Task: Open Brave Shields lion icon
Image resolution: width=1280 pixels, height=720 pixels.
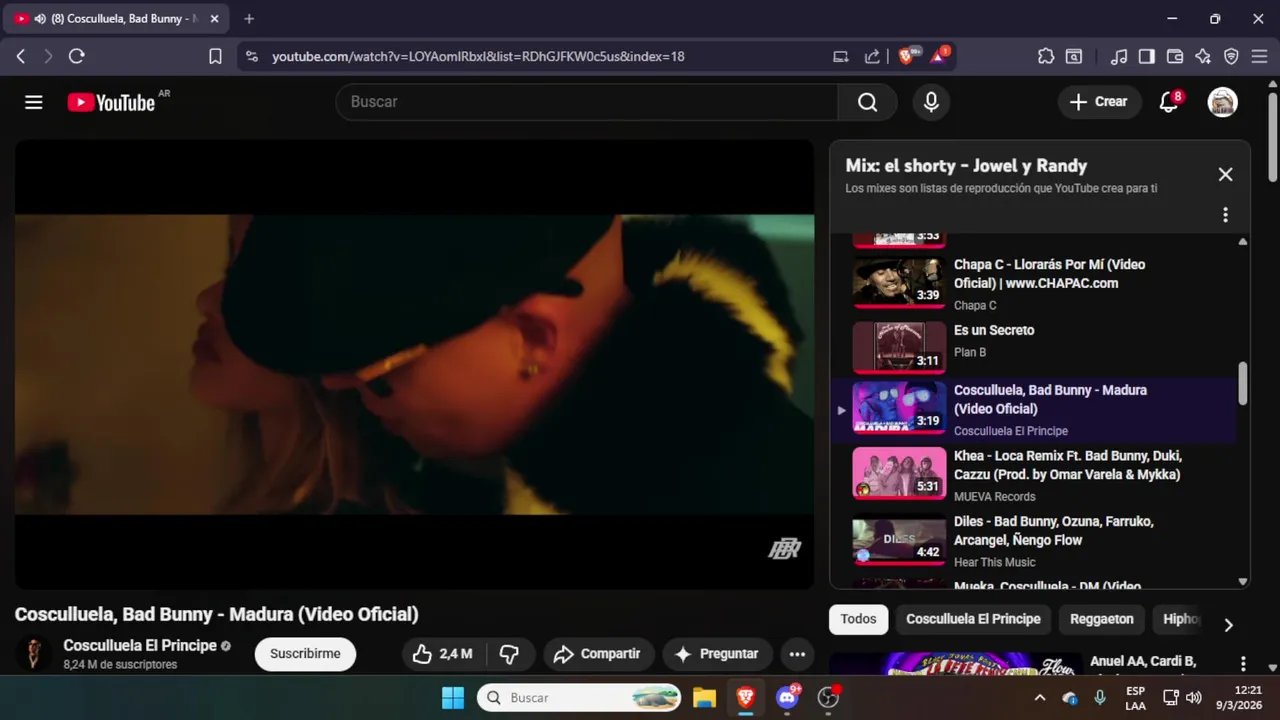Action: (x=907, y=57)
